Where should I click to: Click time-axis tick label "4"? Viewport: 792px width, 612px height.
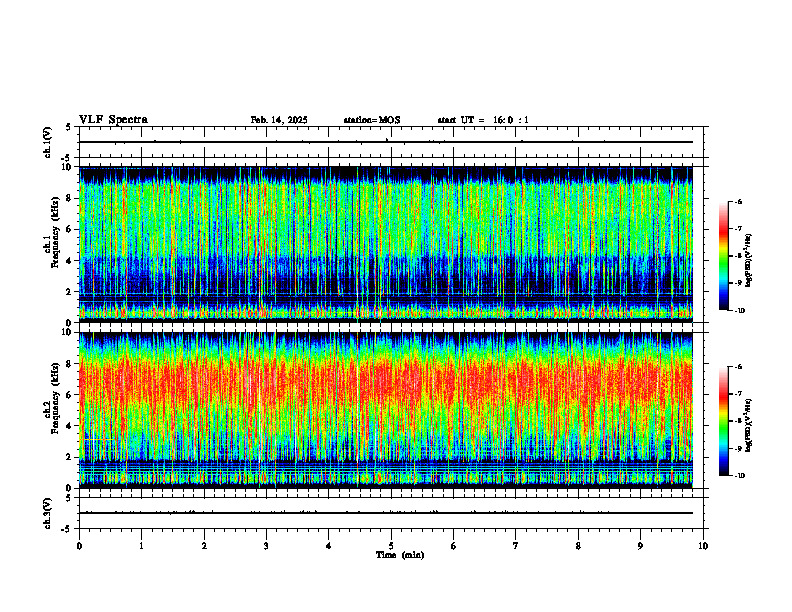pos(329,546)
